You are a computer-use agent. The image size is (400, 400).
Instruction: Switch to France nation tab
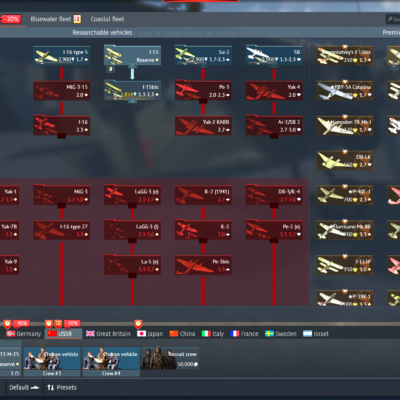pos(244,334)
